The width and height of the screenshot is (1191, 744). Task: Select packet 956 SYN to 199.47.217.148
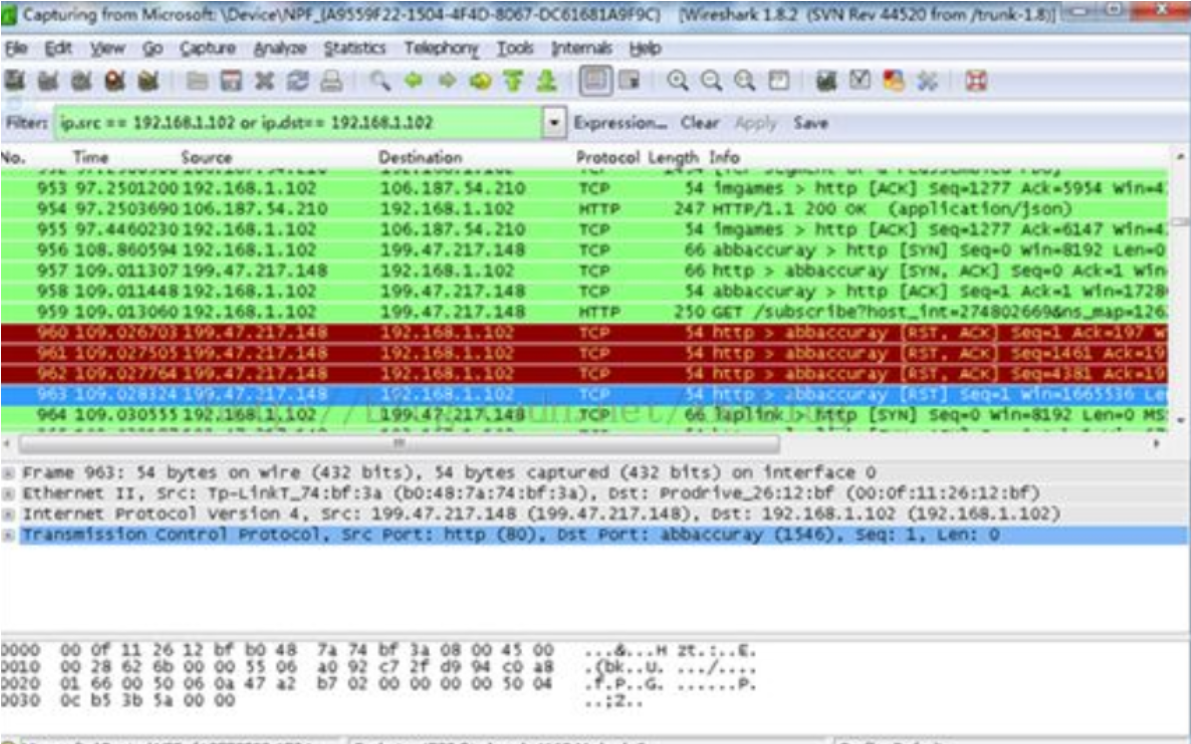click(585, 250)
